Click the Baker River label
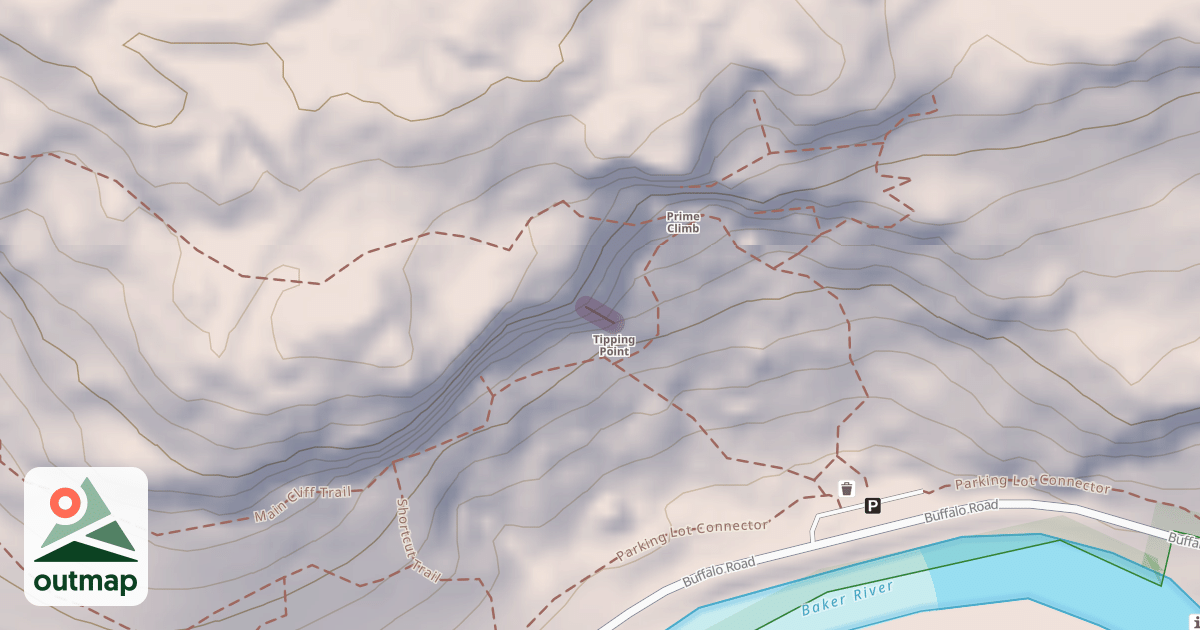 pyautogui.click(x=846, y=596)
